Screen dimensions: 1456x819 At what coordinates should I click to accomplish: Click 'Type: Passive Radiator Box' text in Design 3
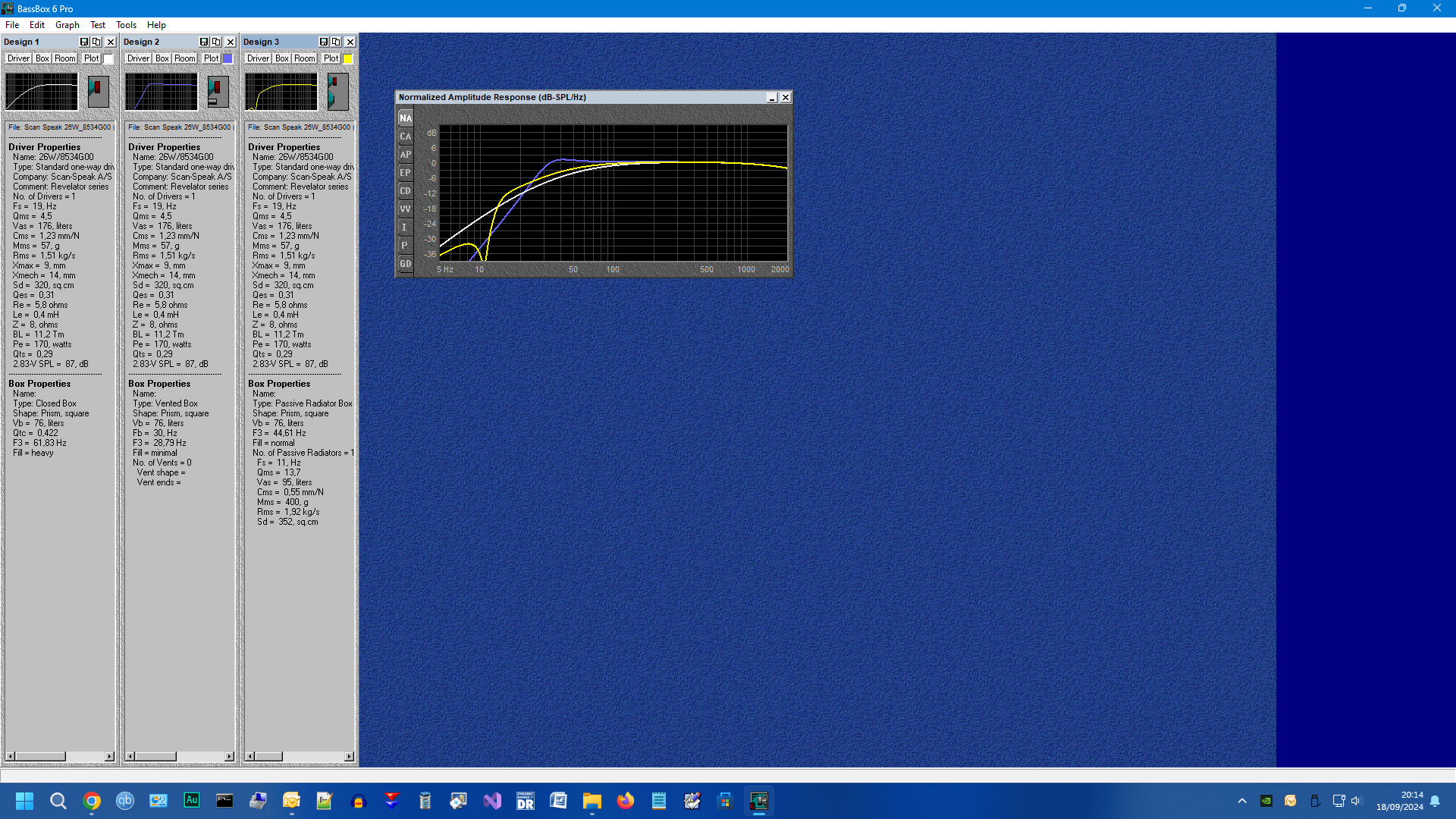303,403
